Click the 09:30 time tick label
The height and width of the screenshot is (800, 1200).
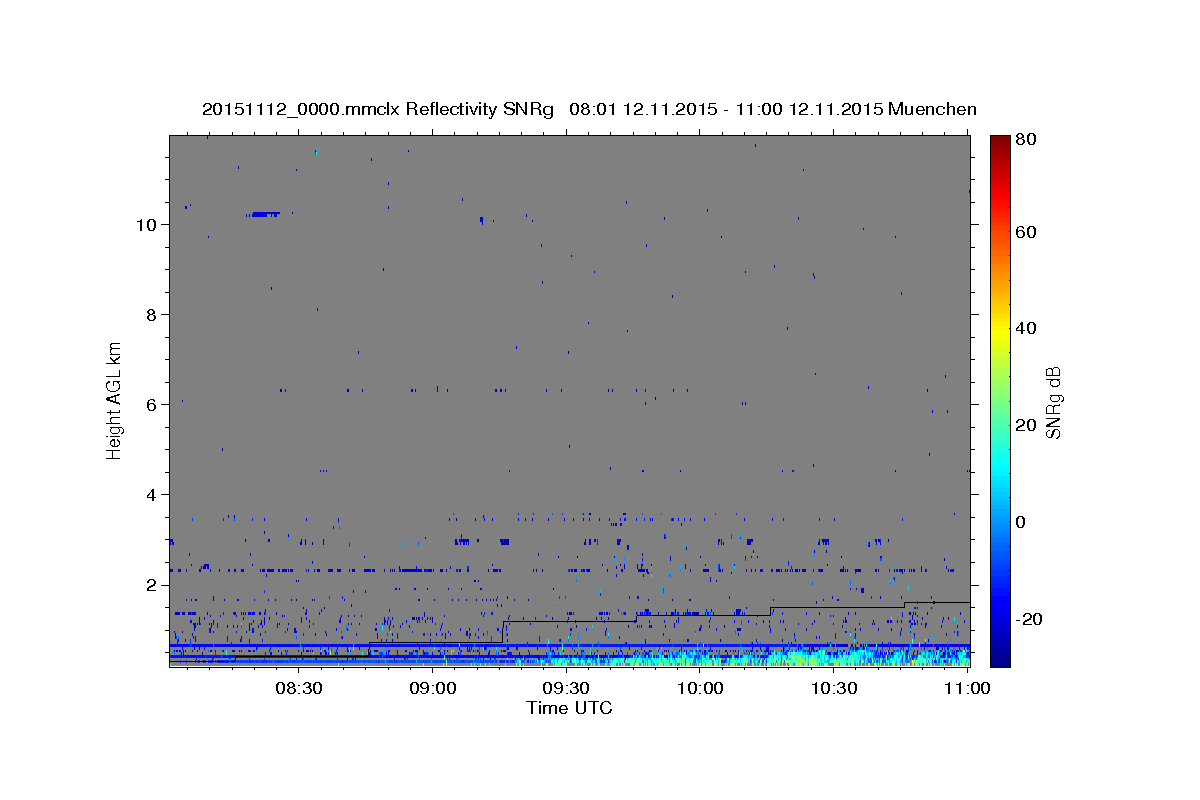tap(566, 688)
